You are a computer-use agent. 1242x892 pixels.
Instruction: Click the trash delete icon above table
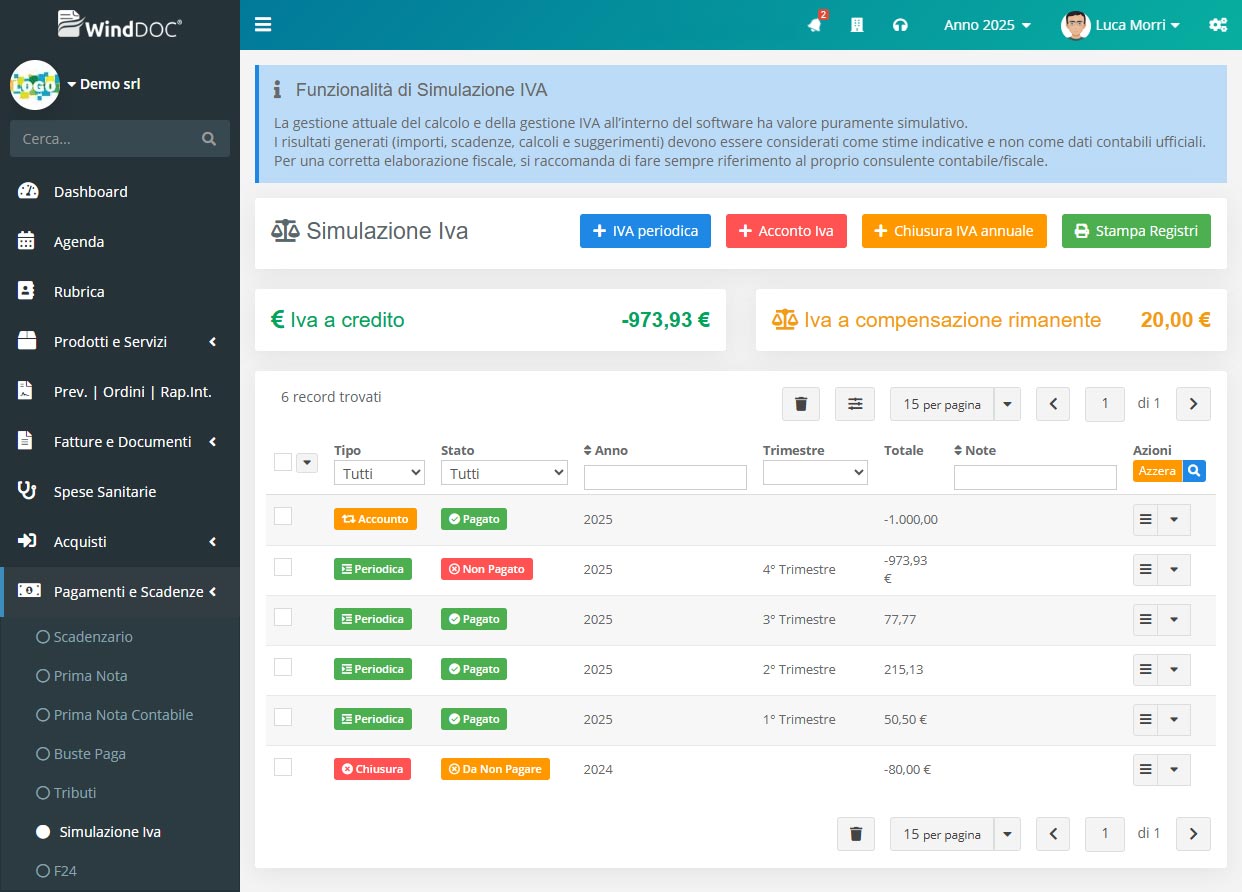pyautogui.click(x=800, y=404)
